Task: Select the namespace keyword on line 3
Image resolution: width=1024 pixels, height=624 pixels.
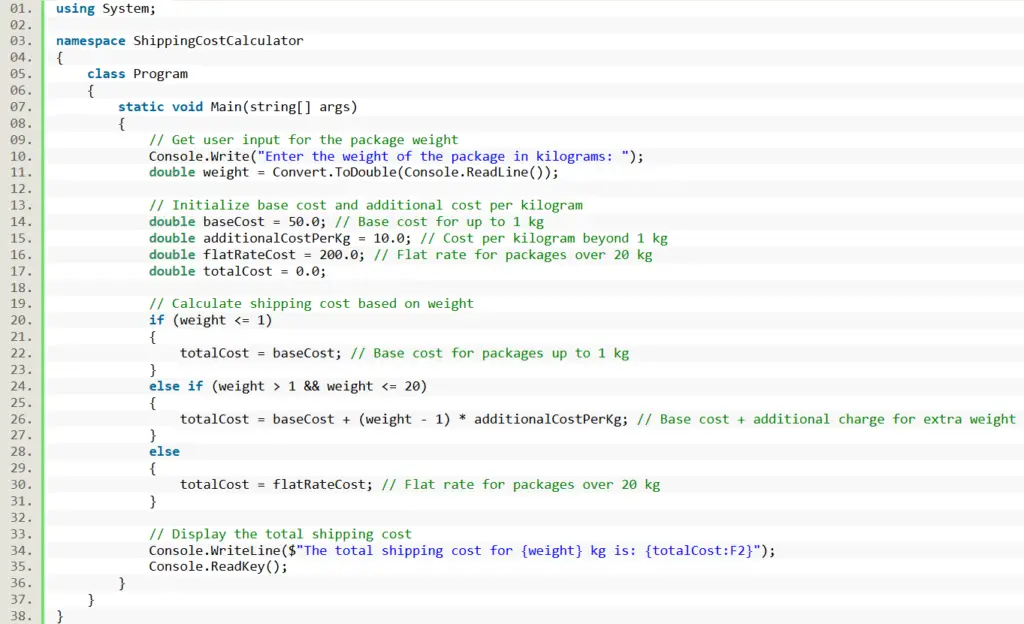Action: [90, 41]
